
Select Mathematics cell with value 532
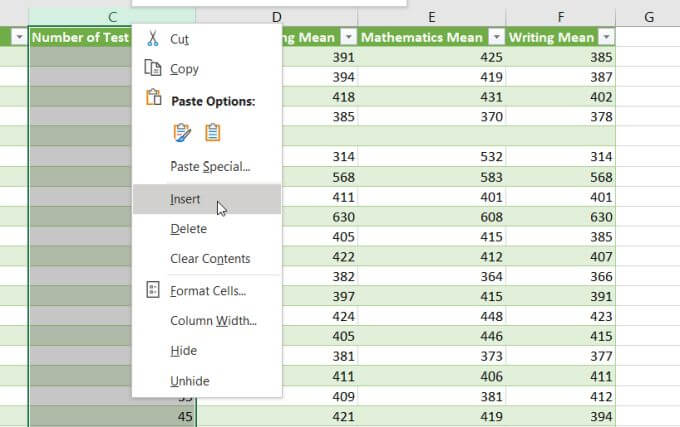(432, 156)
